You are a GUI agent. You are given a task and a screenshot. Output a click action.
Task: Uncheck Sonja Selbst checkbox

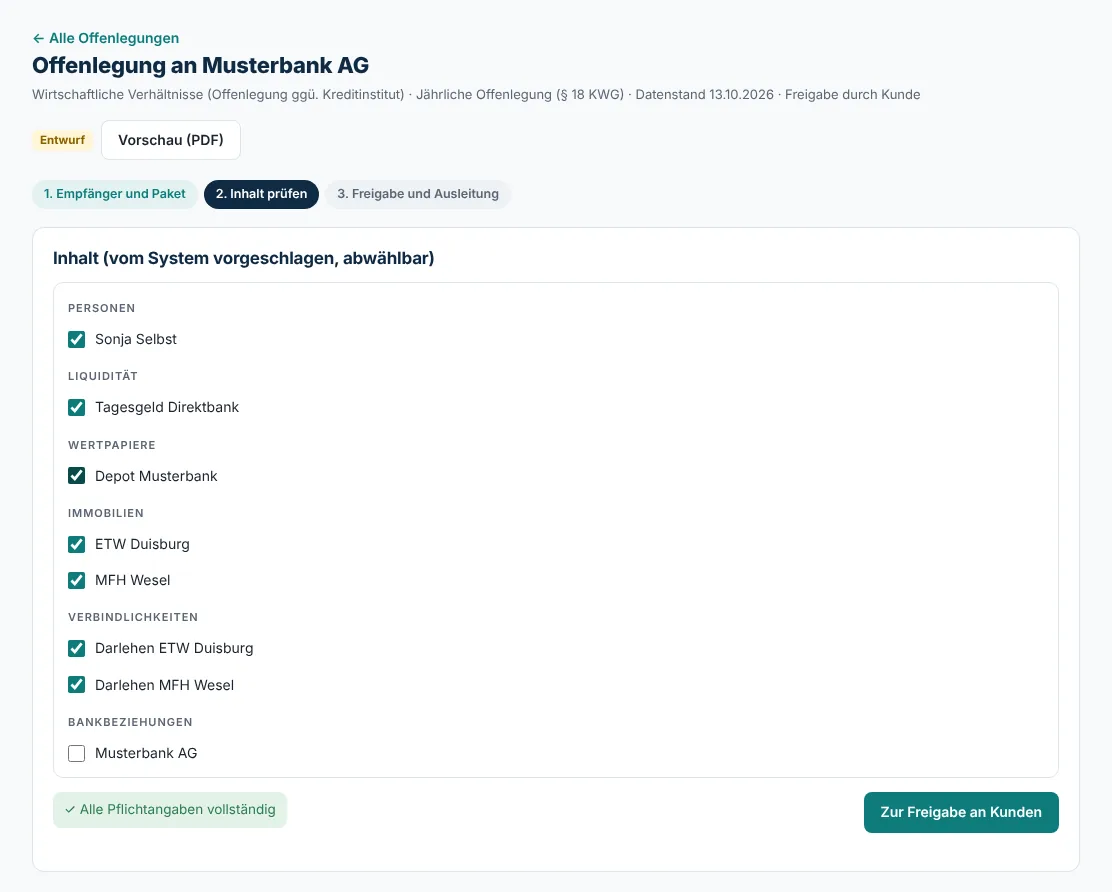(x=77, y=340)
